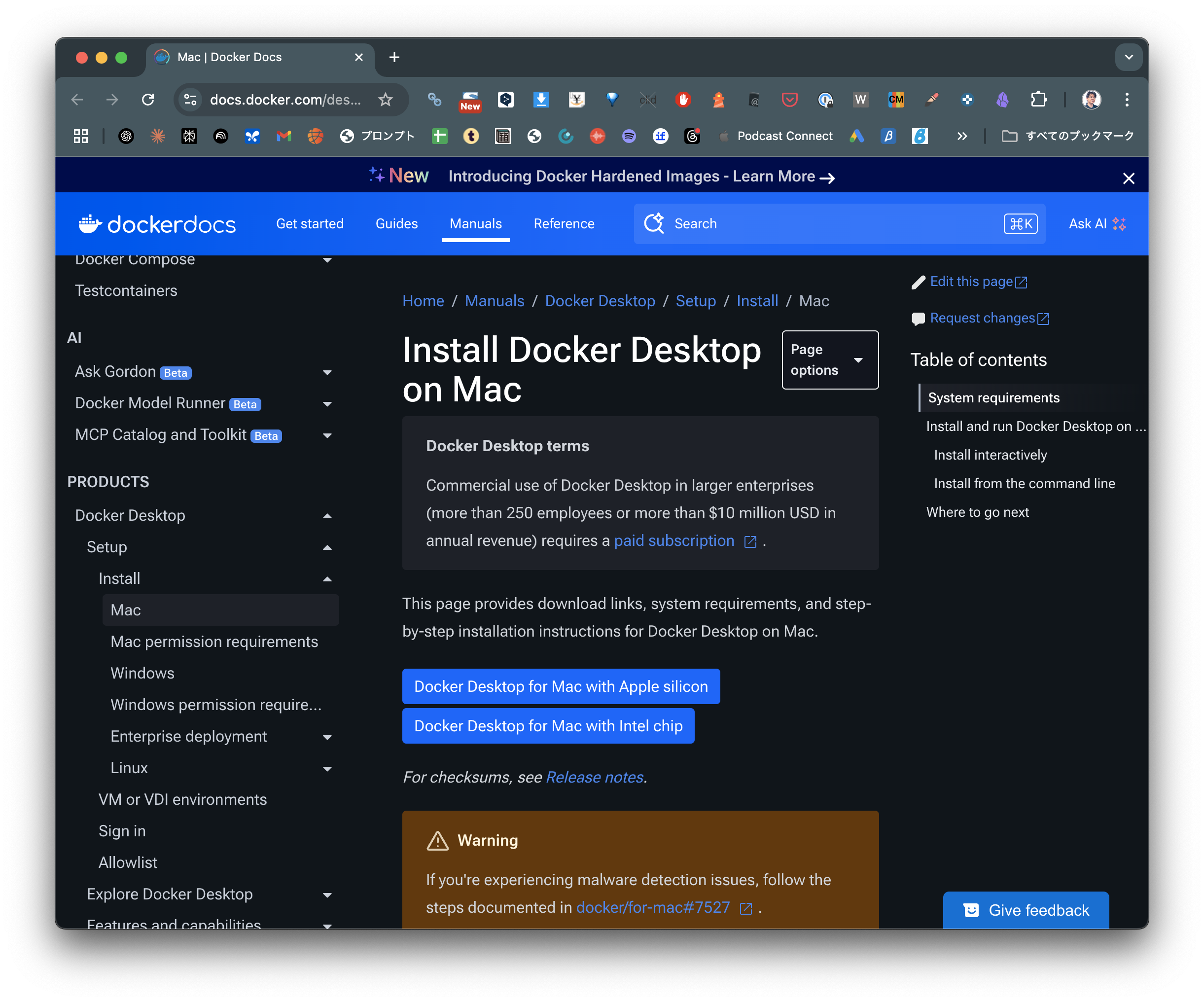1204x1002 pixels.
Task: Select Windows in the sidebar
Action: coord(142,674)
